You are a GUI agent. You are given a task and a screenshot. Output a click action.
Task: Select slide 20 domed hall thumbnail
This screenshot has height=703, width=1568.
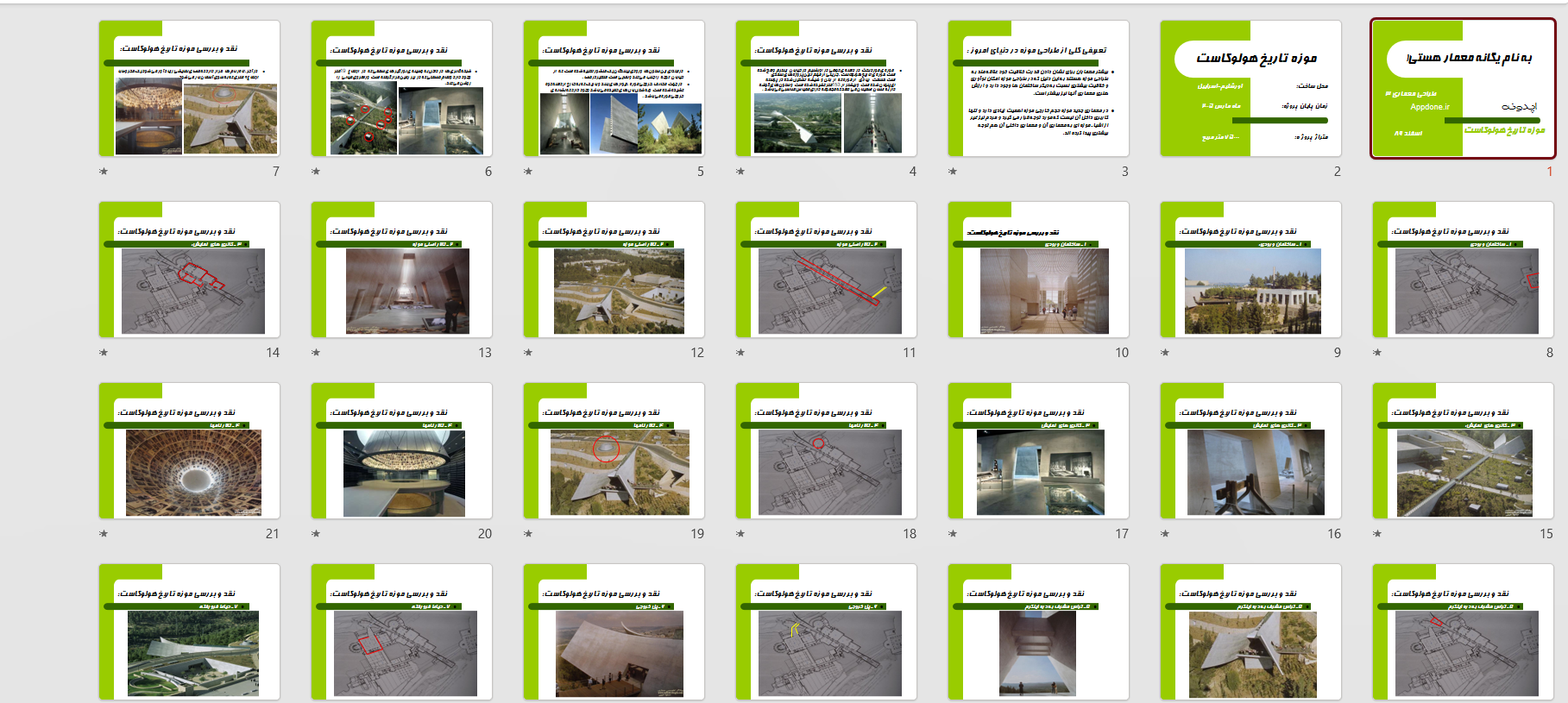pyautogui.click(x=401, y=451)
